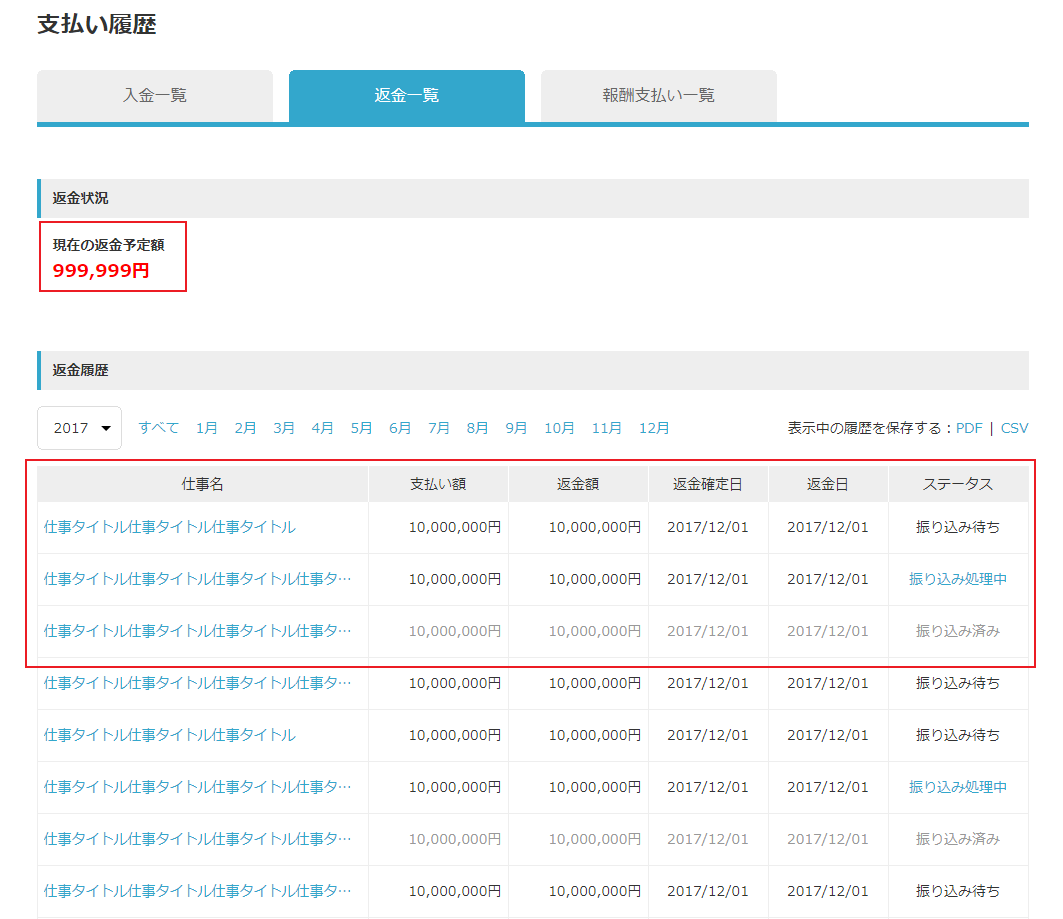Click 振り込み待ち status in the last row
The height and width of the screenshot is (919, 1063).
pyautogui.click(x=958, y=891)
